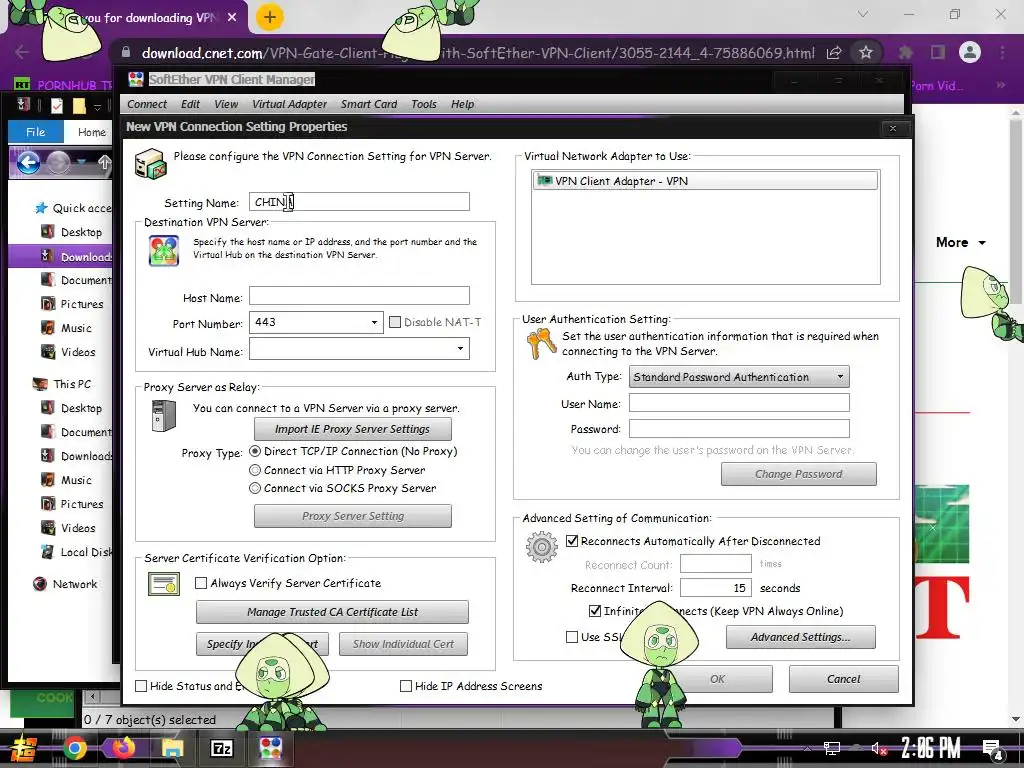The image size is (1024, 768).
Task: Open the Virtual Adapter menu
Action: click(289, 104)
